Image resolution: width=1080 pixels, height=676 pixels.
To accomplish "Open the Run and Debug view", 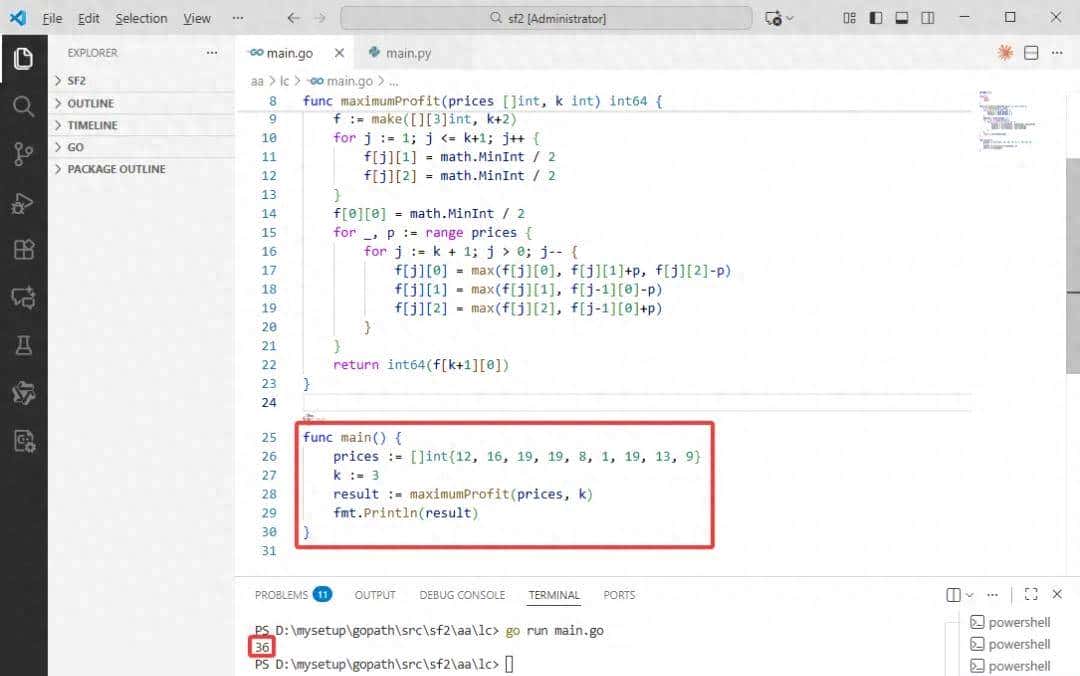I will pyautogui.click(x=23, y=203).
